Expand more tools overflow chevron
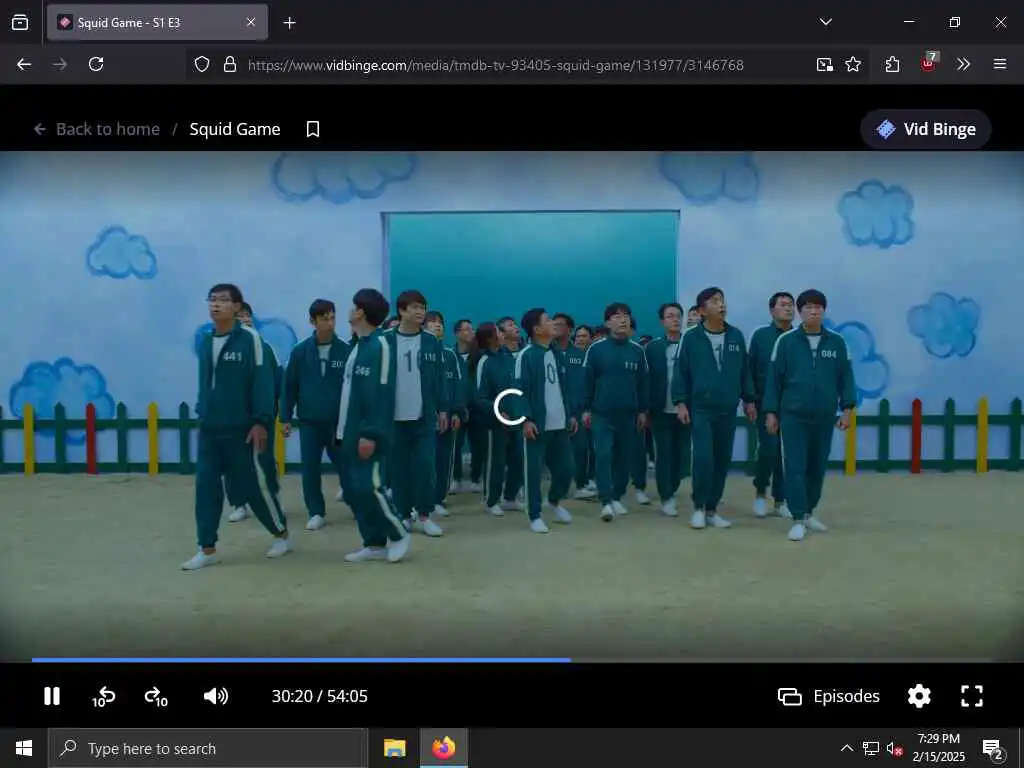This screenshot has width=1024, height=768. pyautogui.click(x=963, y=64)
